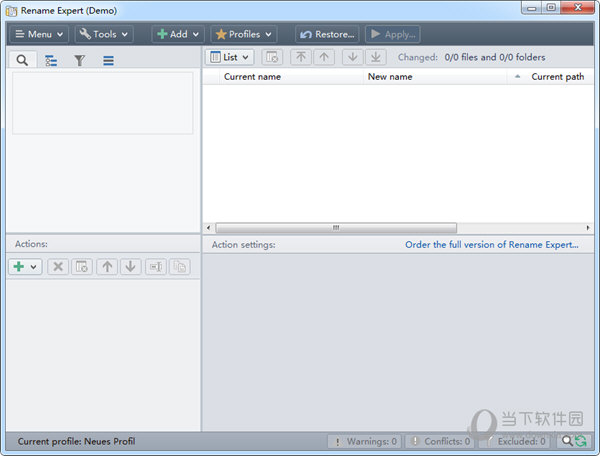The width and height of the screenshot is (600, 456).
Task: Click the Conflicts: 0 status button
Action: click(x=440, y=441)
